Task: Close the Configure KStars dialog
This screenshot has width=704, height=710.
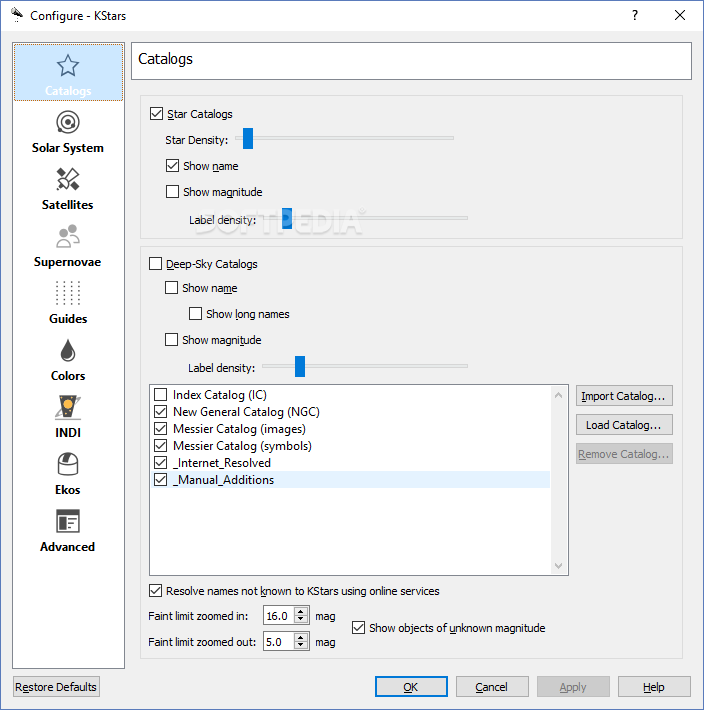Action: pyautogui.click(x=680, y=15)
